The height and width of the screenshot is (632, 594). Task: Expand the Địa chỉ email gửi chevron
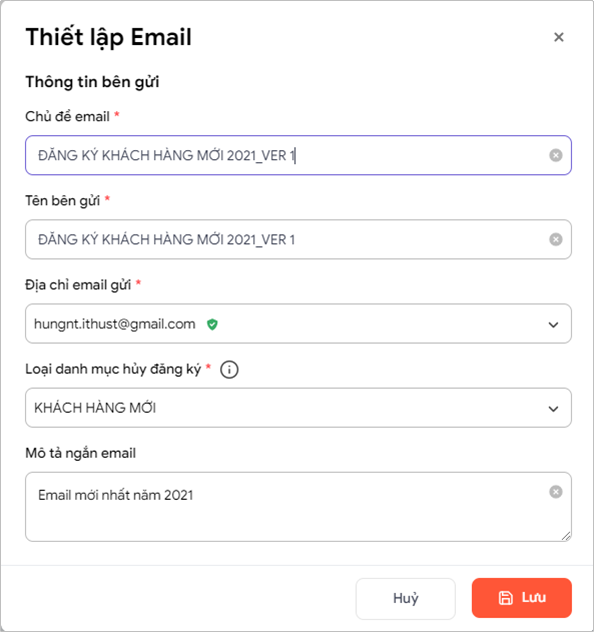pyautogui.click(x=553, y=324)
